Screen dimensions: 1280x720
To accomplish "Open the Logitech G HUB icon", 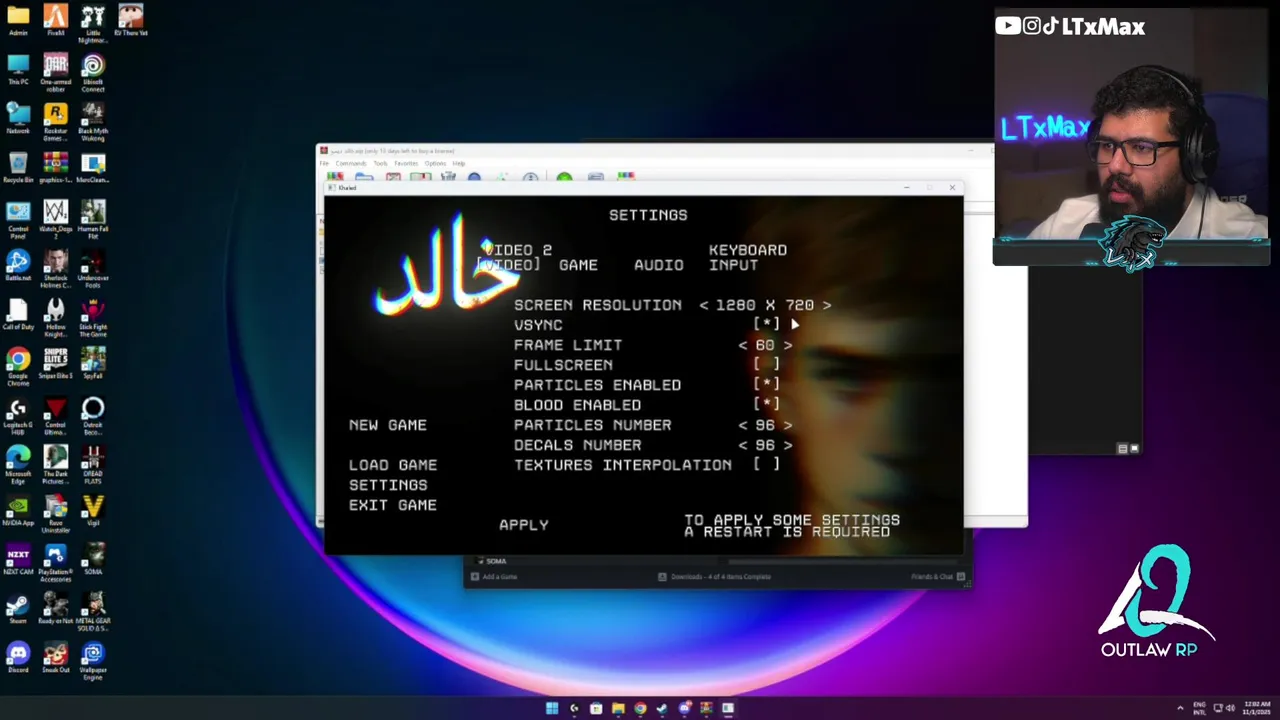I will pyautogui.click(x=18, y=416).
